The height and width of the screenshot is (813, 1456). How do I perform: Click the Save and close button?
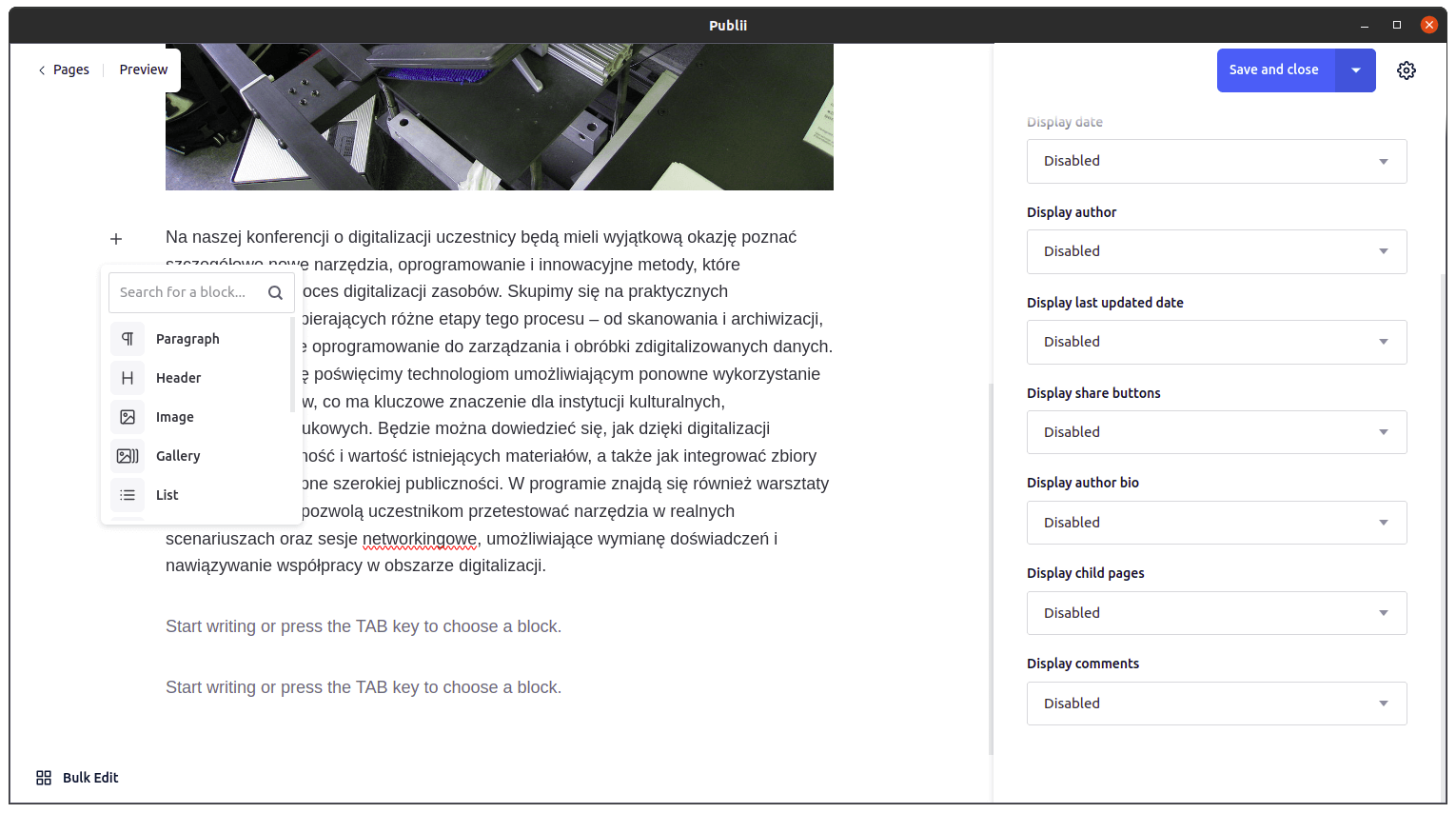[x=1274, y=70]
